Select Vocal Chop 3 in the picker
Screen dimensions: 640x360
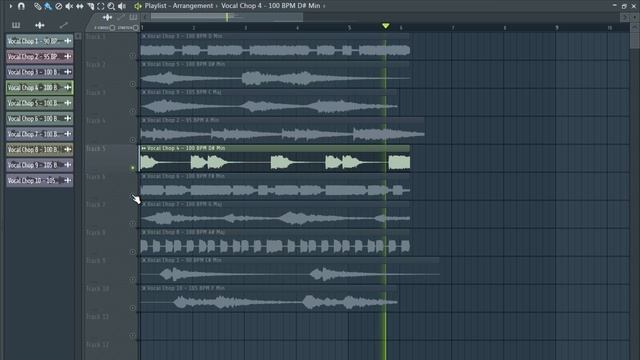click(x=40, y=72)
